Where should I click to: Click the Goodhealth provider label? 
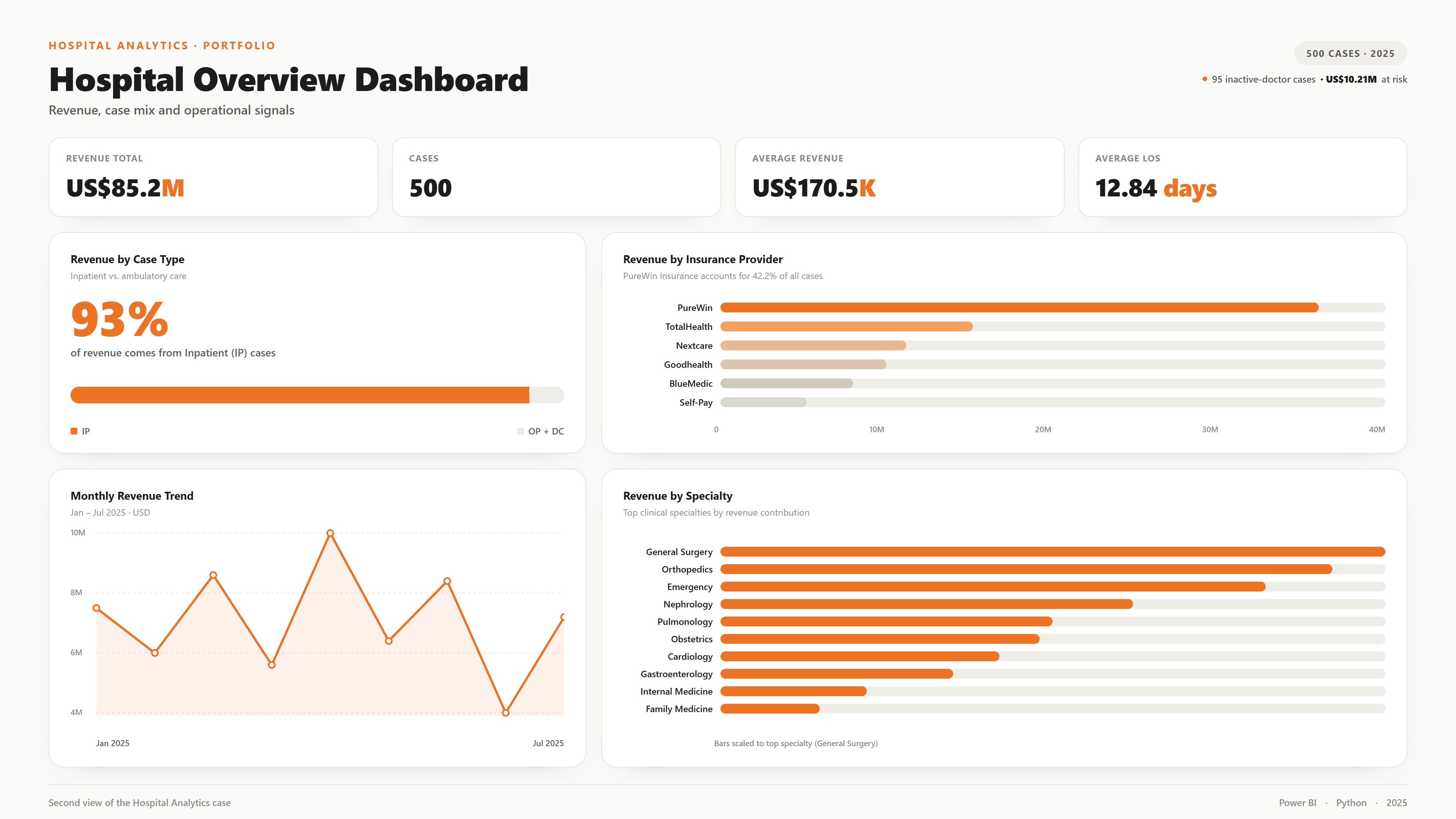point(688,364)
